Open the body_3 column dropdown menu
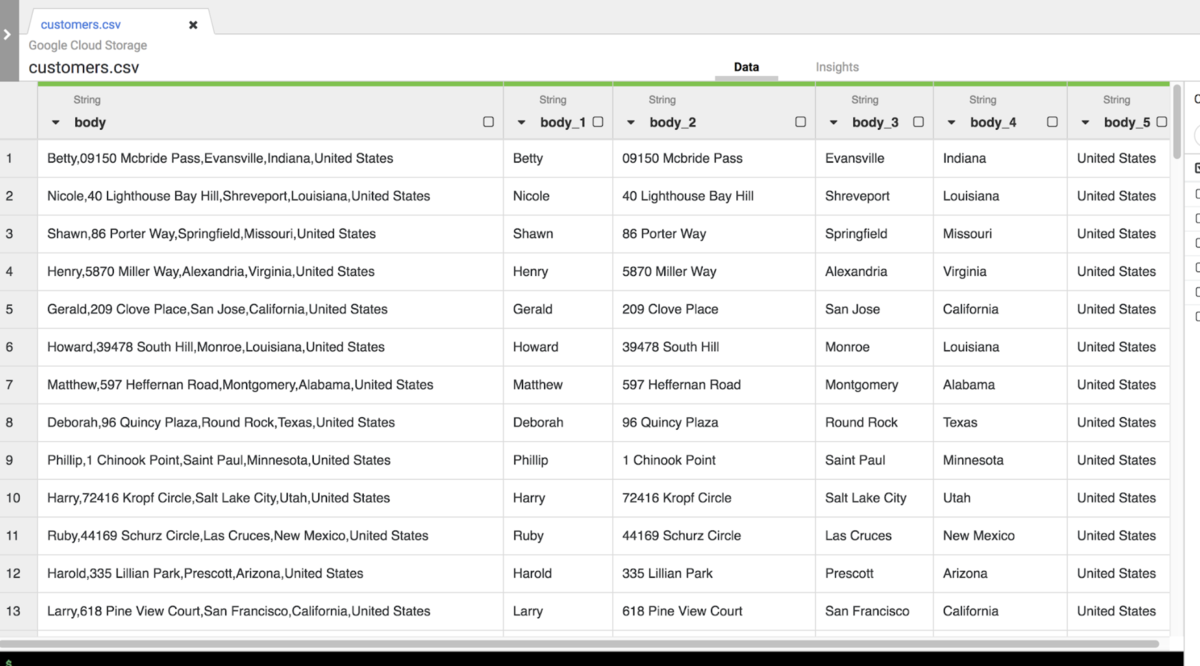The image size is (1200, 666). click(834, 123)
